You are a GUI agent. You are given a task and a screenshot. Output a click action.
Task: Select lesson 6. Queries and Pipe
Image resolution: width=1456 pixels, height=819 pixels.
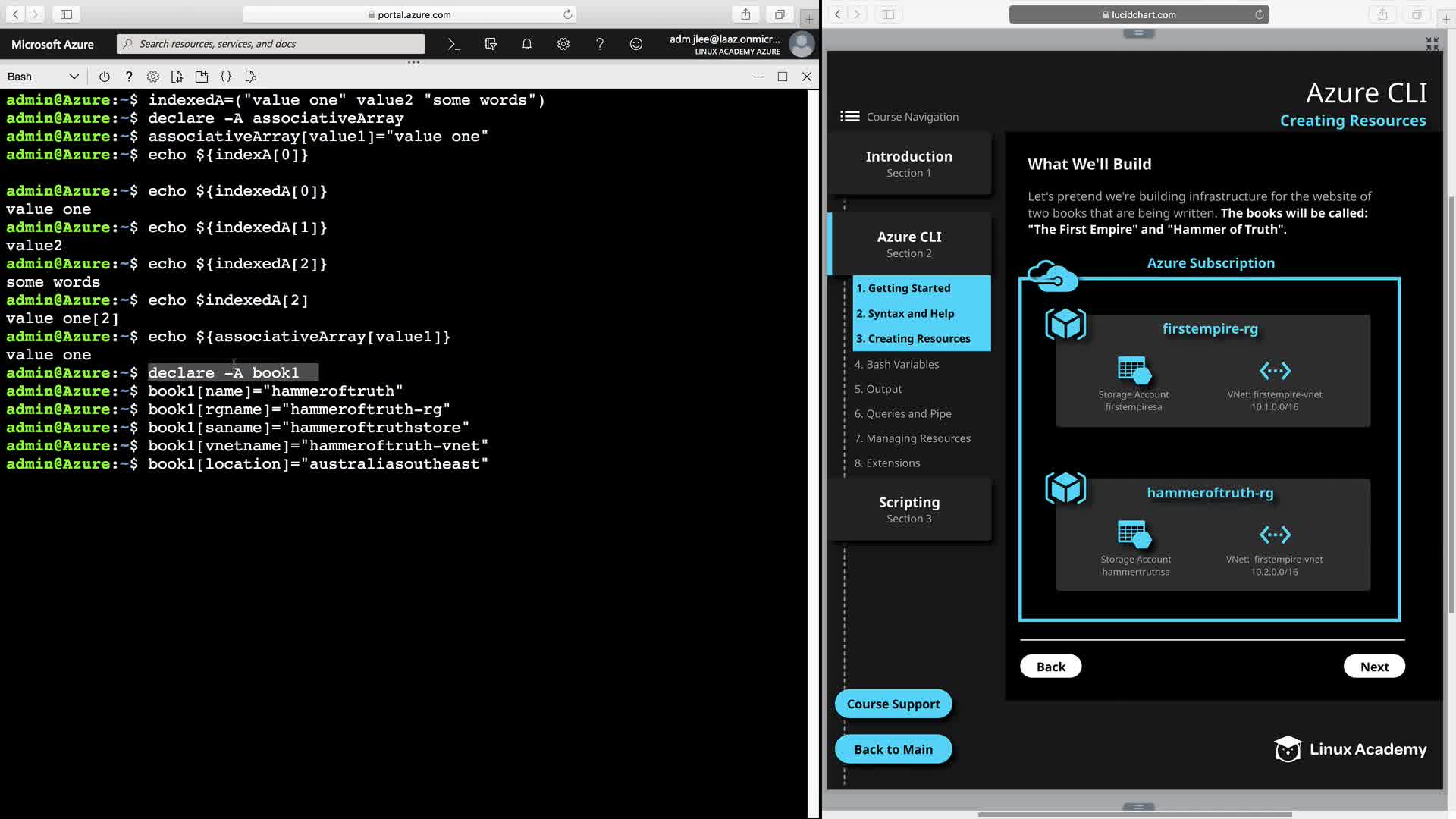pyautogui.click(x=902, y=413)
